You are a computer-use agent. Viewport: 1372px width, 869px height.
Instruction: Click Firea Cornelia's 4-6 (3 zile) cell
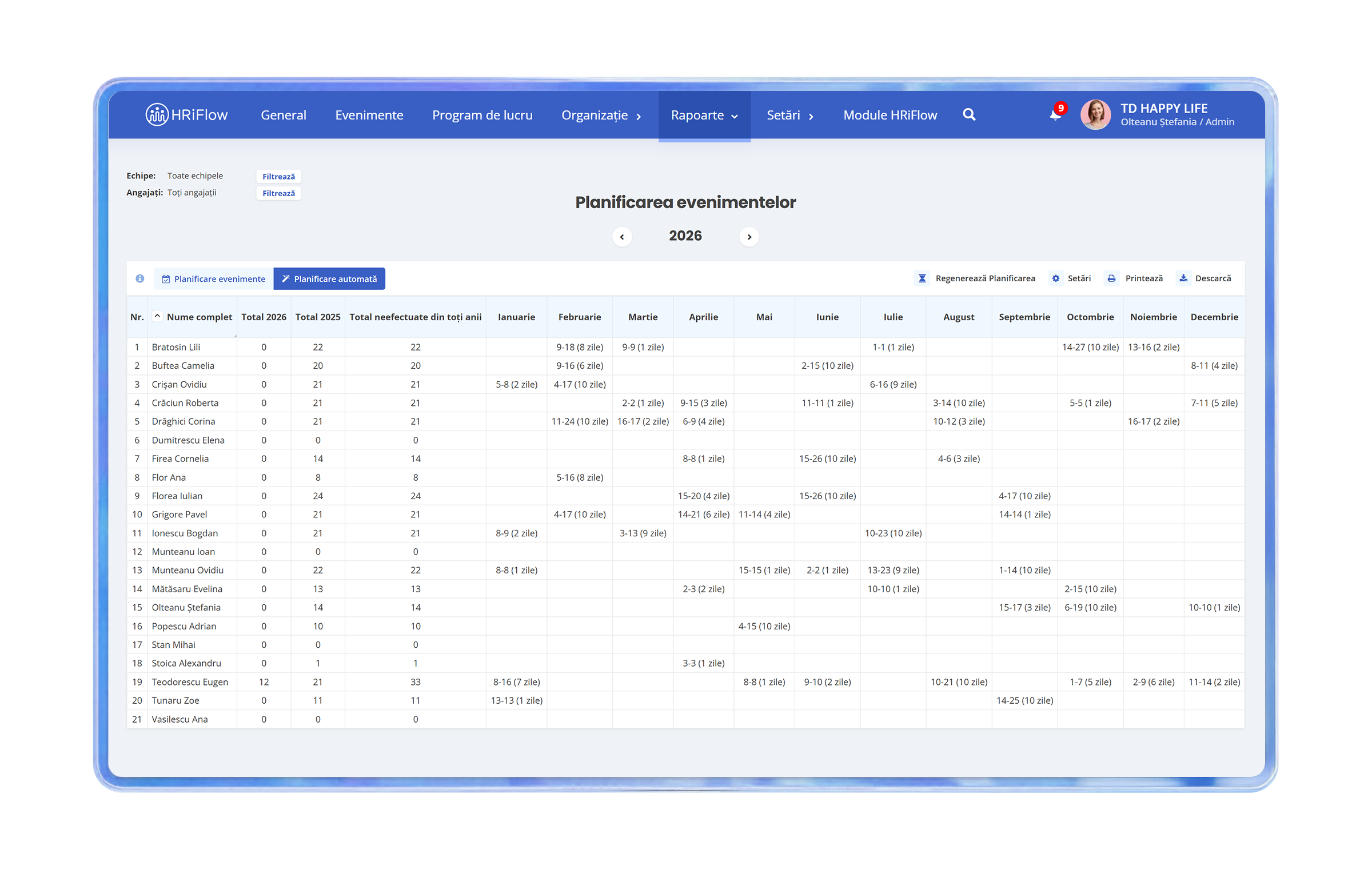tap(959, 459)
